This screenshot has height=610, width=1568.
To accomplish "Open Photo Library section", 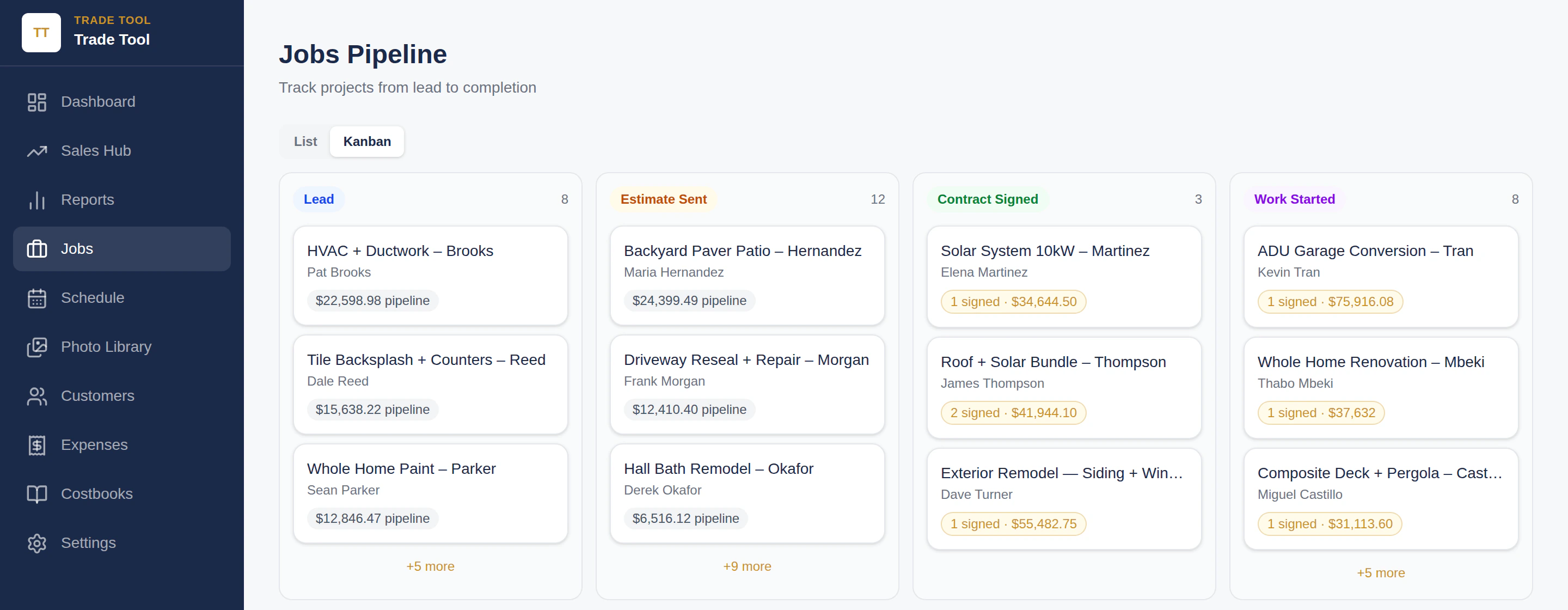I will tap(122, 347).
